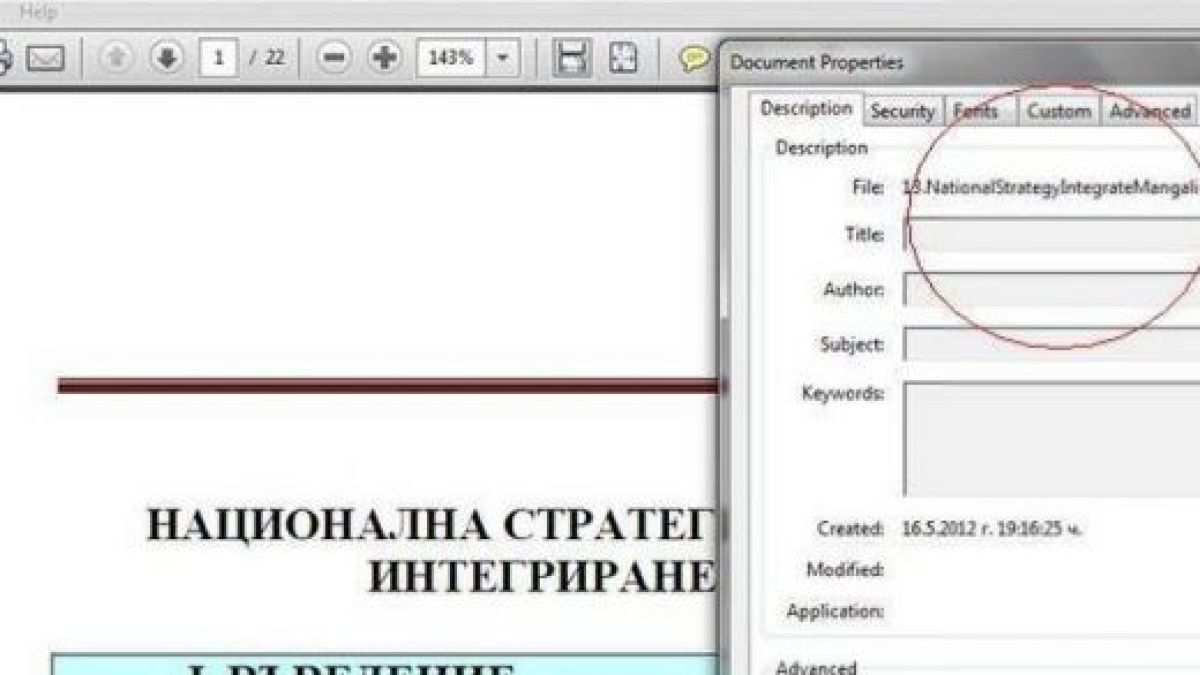Viewport: 1200px width, 675px height.
Task: Select the Description tab
Action: coord(806,109)
